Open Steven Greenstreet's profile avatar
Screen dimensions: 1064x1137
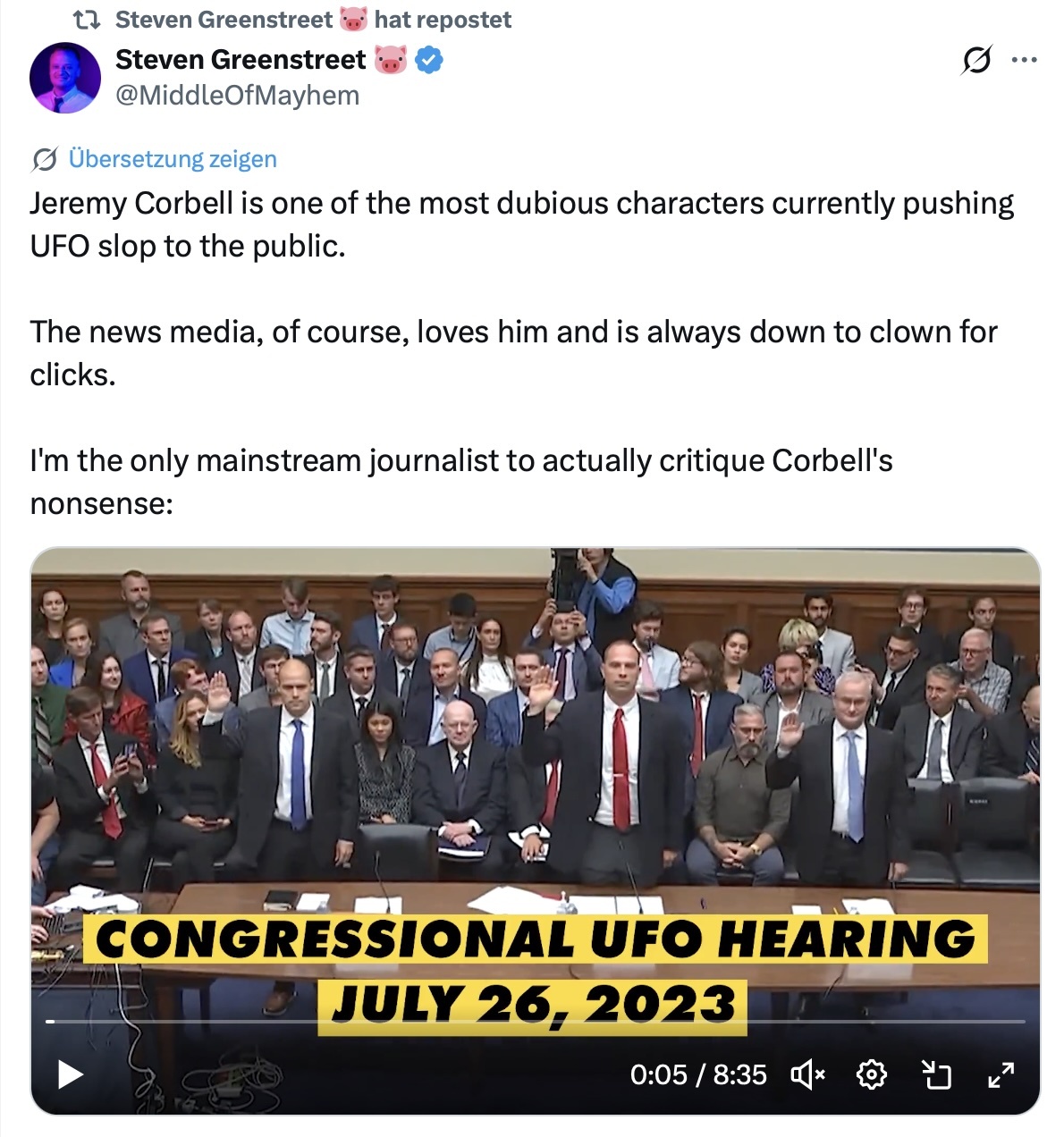tap(65, 78)
